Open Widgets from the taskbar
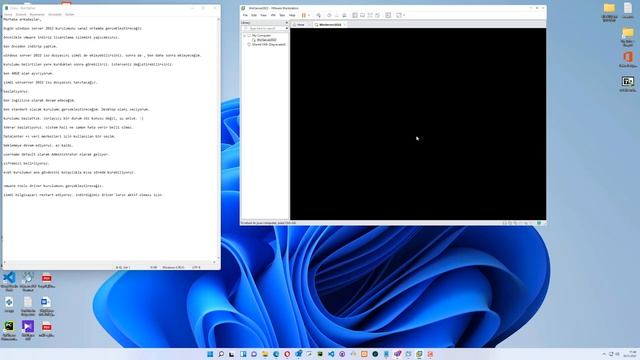640x360 pixels. [243, 354]
